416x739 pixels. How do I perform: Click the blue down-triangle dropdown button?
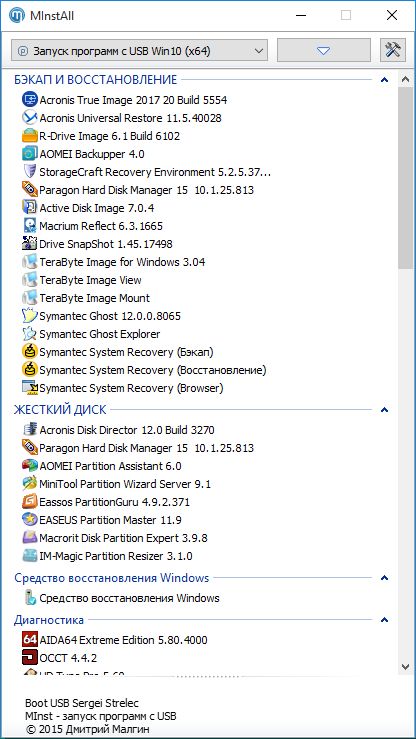click(x=324, y=50)
